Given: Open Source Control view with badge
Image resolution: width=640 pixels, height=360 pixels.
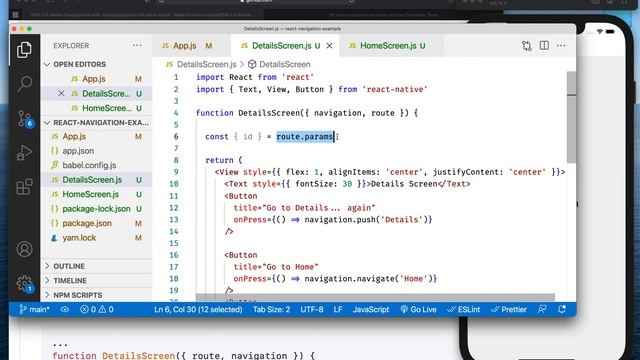Looking at the screenshot, I should pos(24,119).
